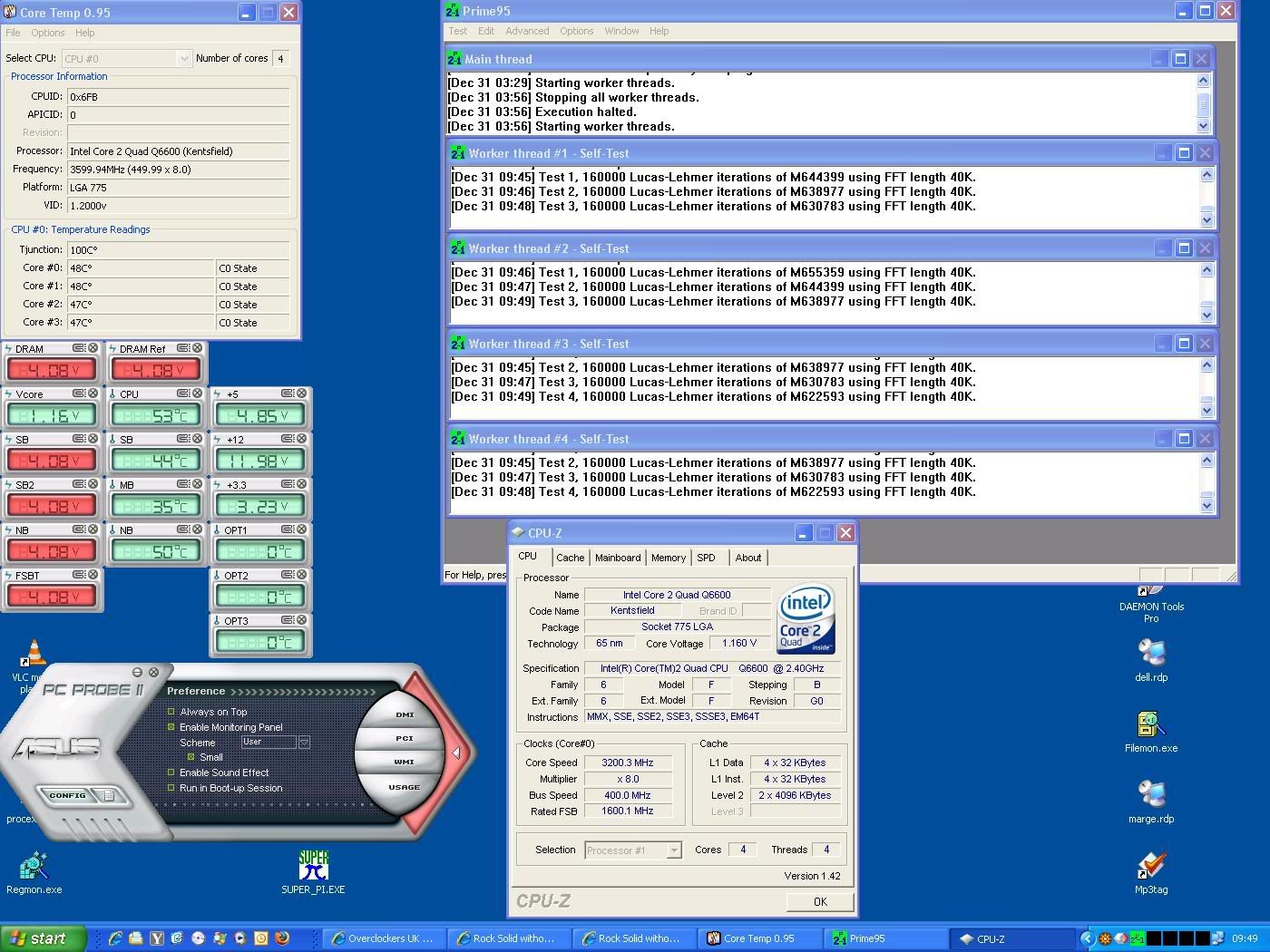
Task: Open the settings icon on the DRAM voltage panel
Action: point(79,348)
